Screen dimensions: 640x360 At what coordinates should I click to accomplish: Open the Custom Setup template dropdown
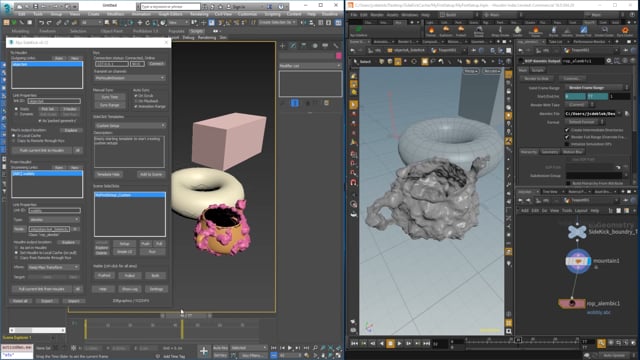tap(129, 126)
